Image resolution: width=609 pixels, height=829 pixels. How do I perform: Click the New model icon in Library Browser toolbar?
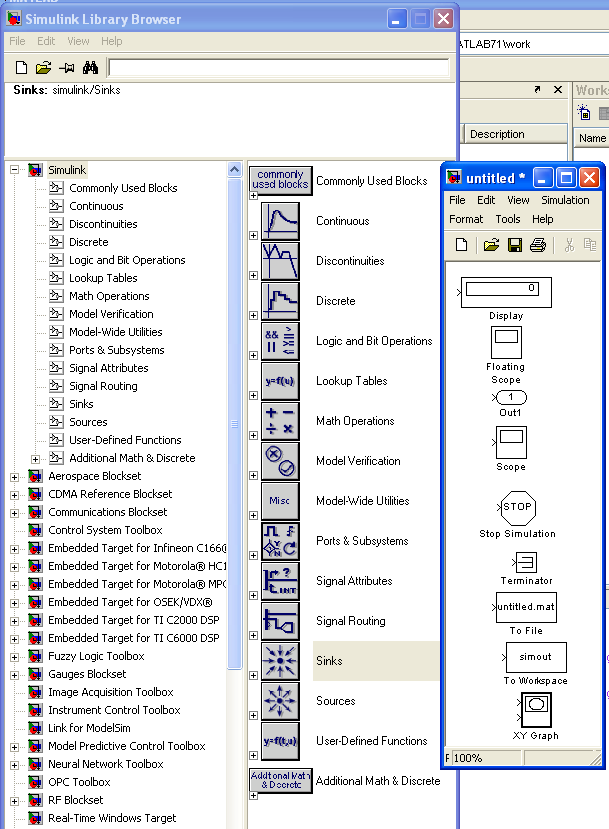point(21,67)
